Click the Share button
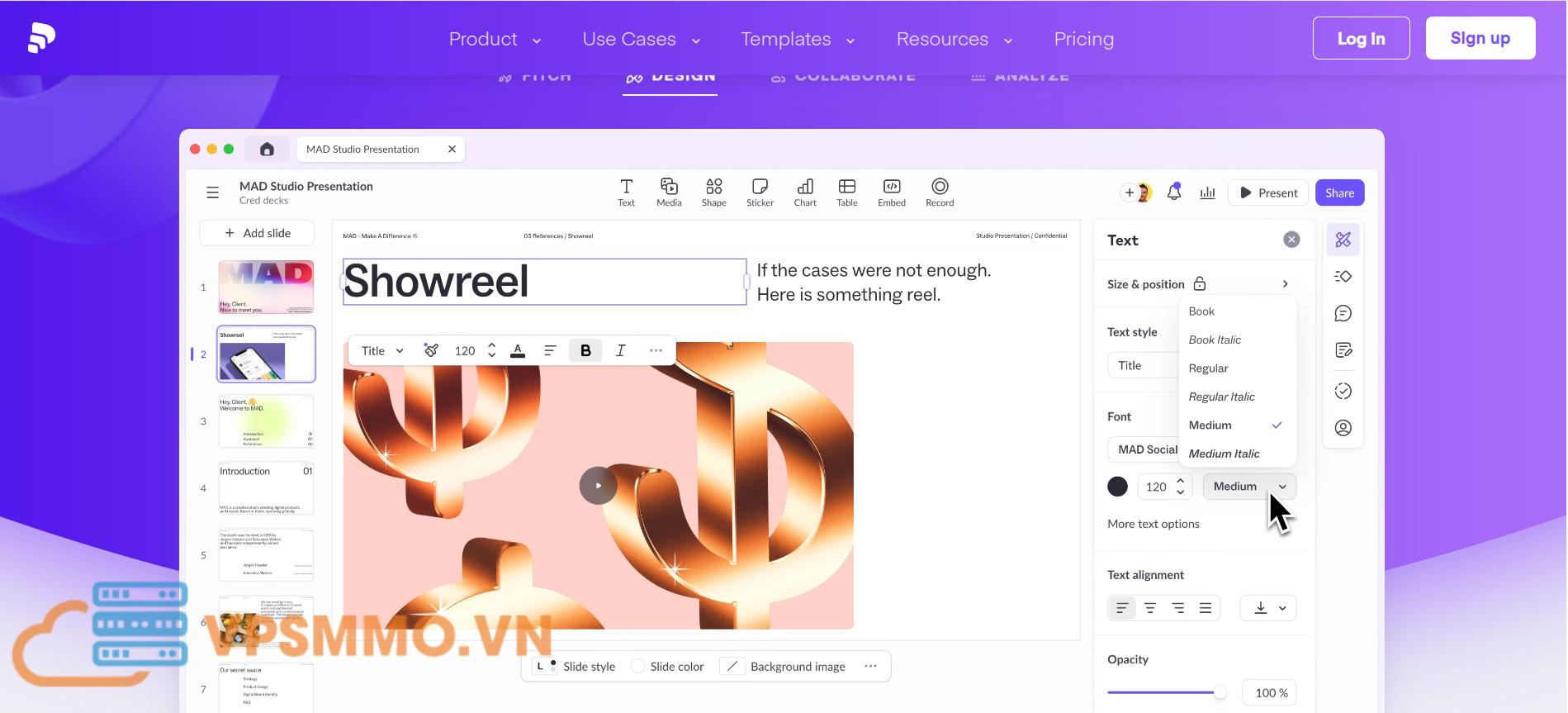 [1338, 193]
